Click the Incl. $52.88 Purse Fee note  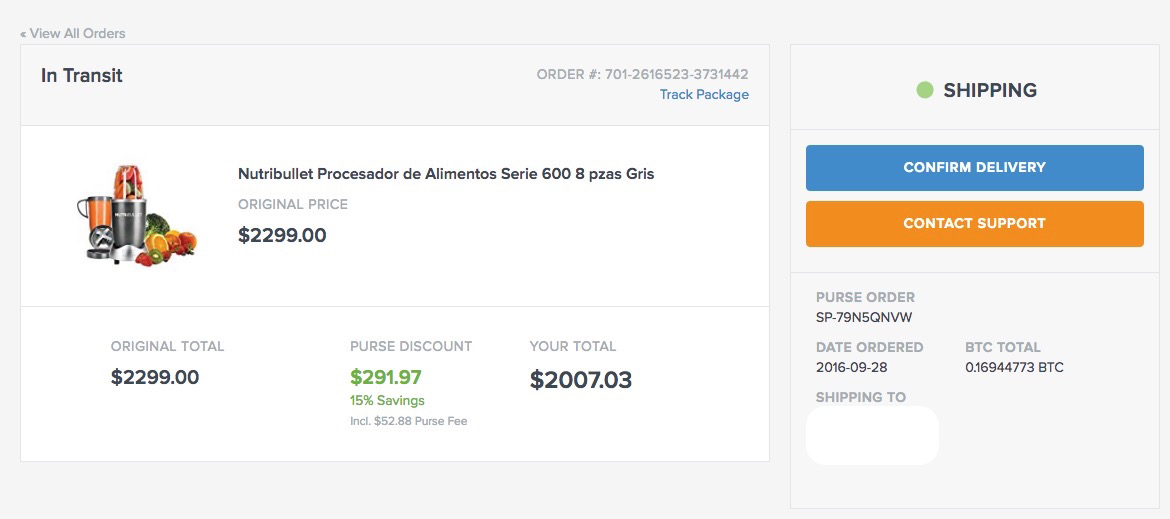pyautogui.click(x=408, y=421)
